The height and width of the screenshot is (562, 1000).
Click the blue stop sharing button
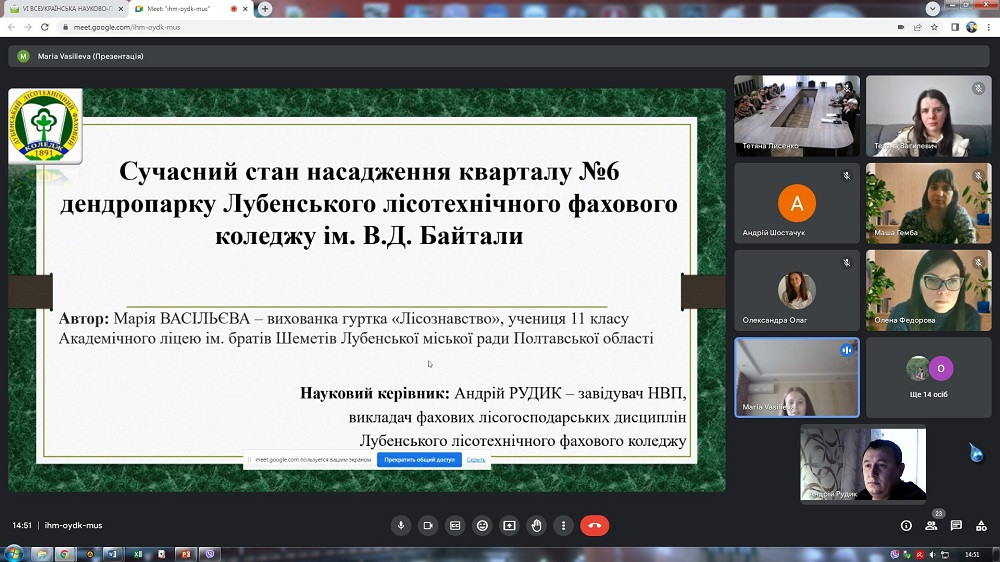coord(419,459)
